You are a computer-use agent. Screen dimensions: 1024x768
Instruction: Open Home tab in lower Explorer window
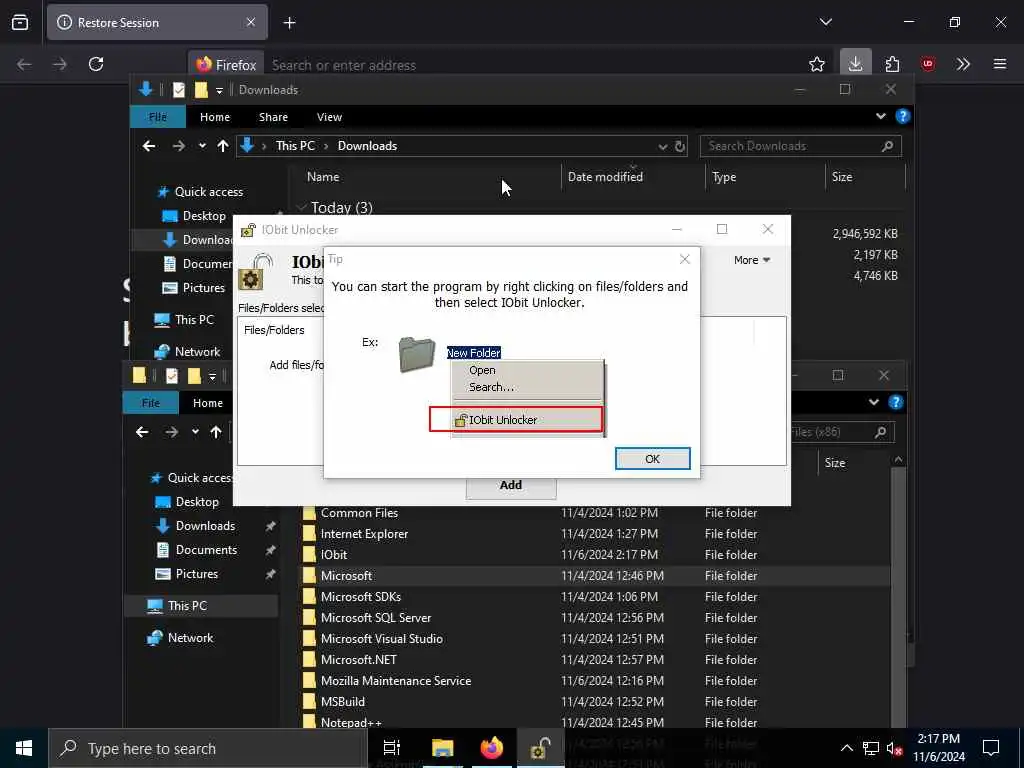[x=208, y=403]
